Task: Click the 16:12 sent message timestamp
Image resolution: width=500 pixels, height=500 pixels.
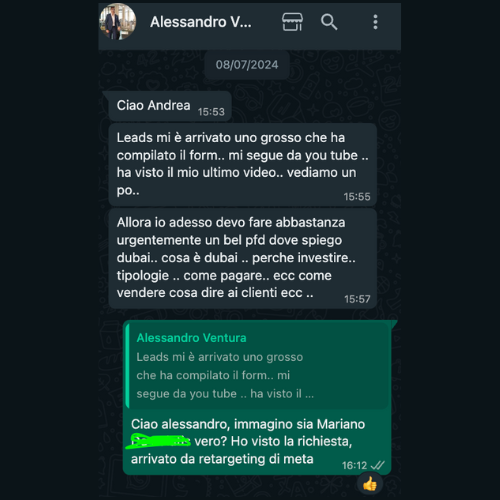Action: point(354,465)
